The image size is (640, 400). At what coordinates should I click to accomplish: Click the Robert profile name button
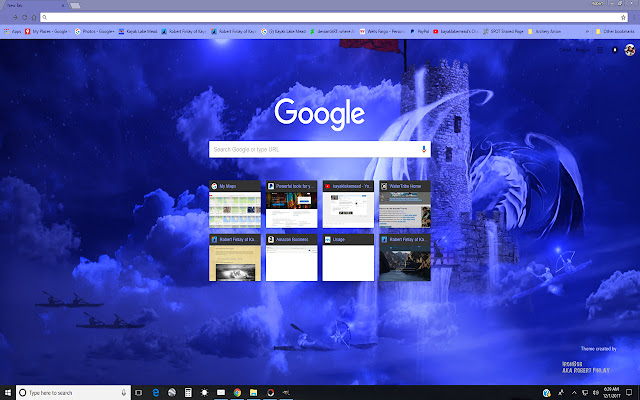(597, 3)
